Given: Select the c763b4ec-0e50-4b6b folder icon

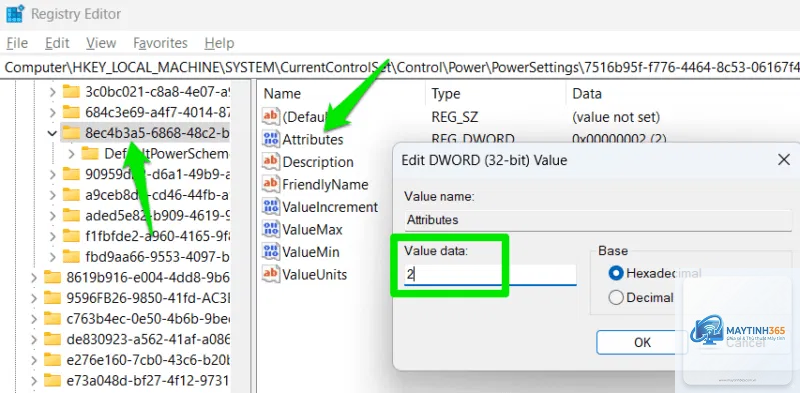Looking at the screenshot, I should [53, 318].
